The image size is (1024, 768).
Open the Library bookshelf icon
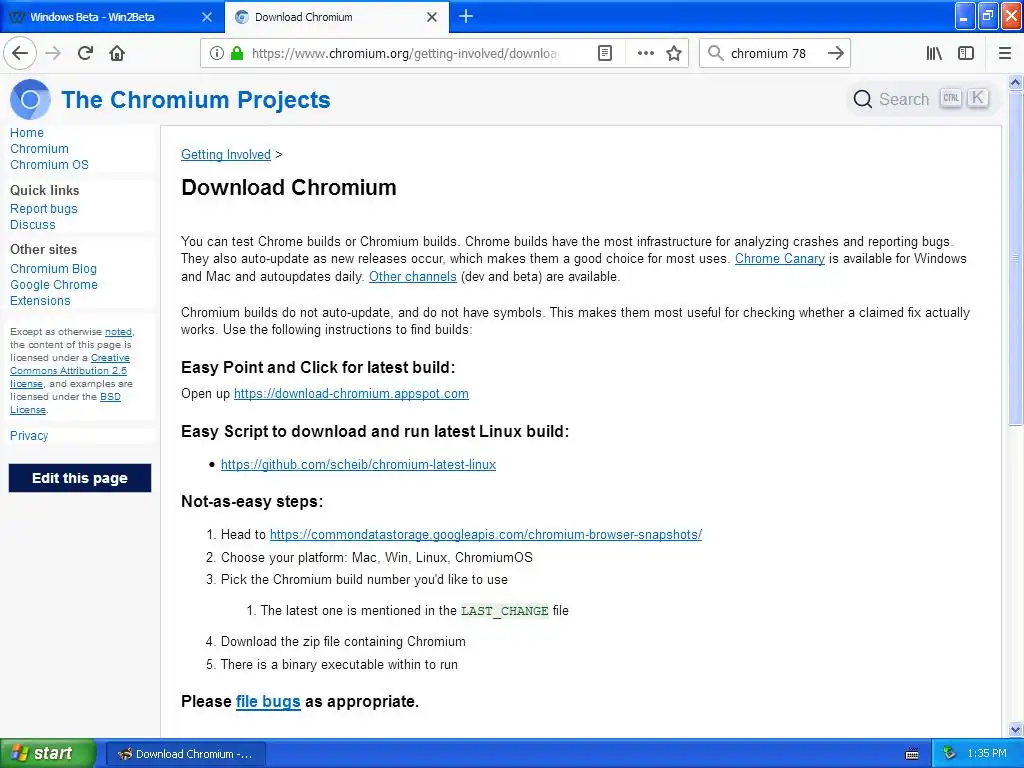(x=934, y=53)
